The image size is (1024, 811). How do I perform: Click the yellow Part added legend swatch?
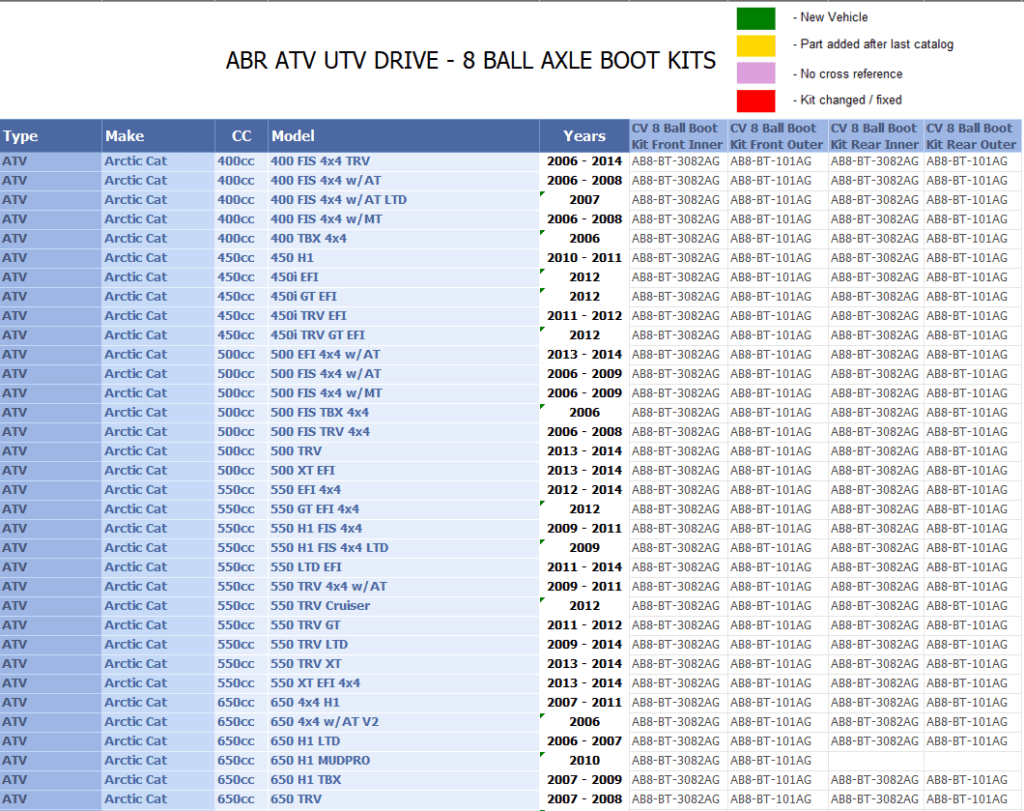755,45
